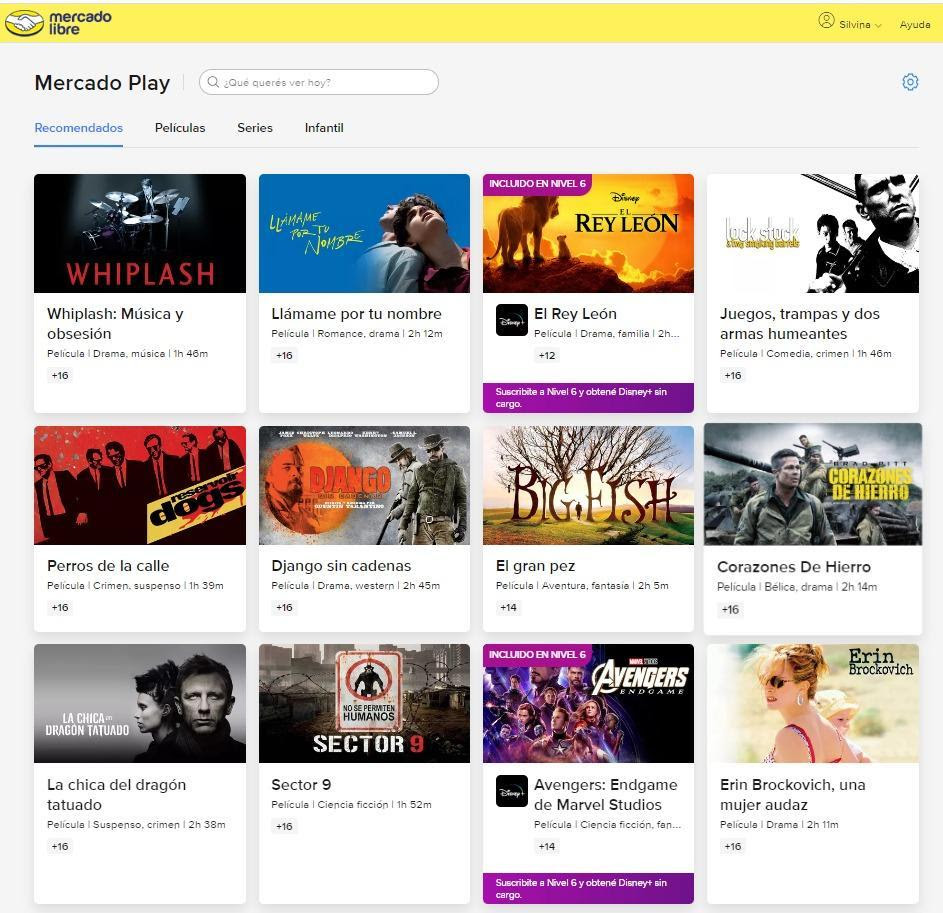
Task: Click the 'Whiplash: Música y obsesión' title
Action: [115, 324]
